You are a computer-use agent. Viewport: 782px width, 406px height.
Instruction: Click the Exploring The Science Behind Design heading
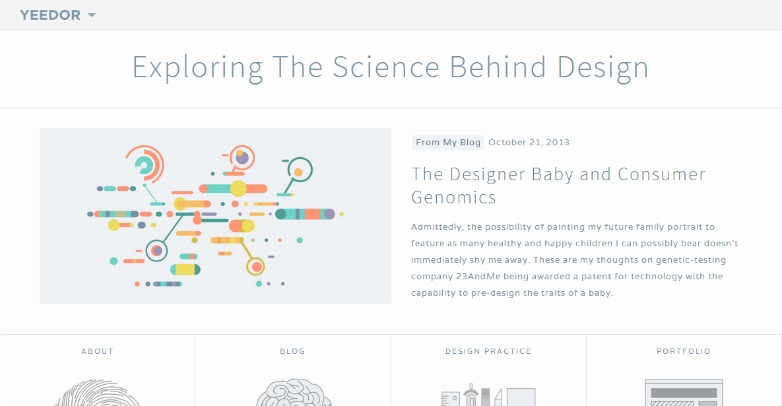(x=391, y=67)
